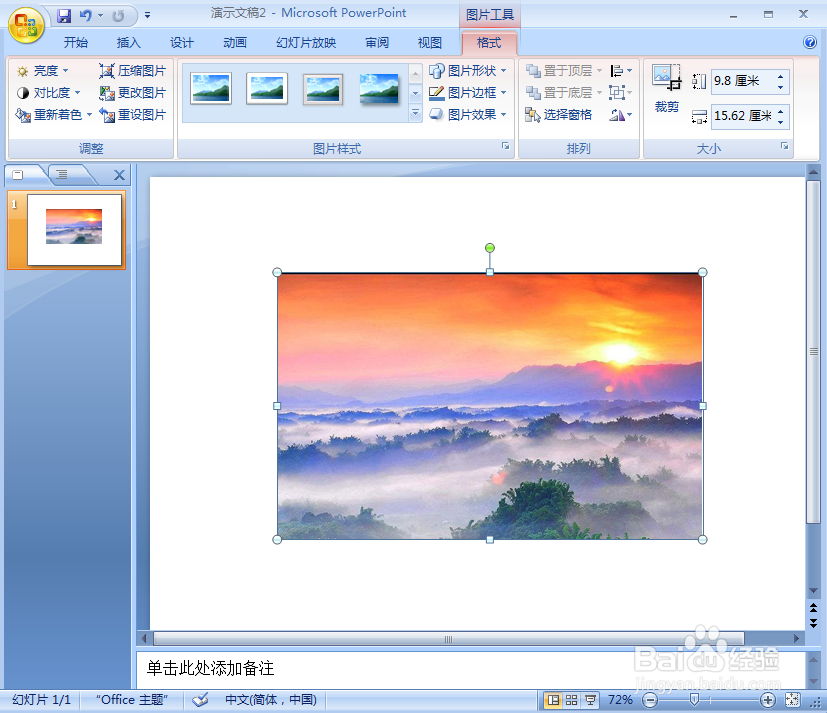Switch to the 动画 tab

[235, 43]
